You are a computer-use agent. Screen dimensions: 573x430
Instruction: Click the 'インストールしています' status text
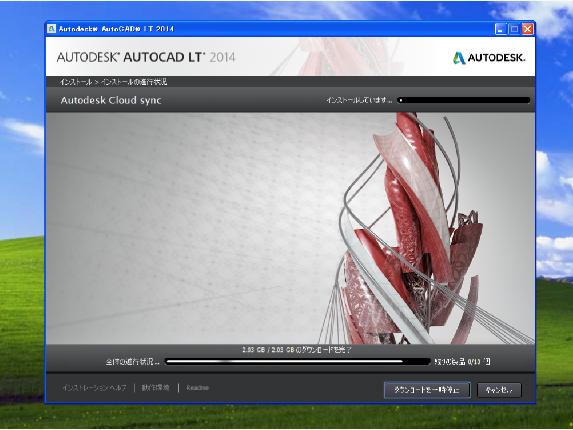pos(359,100)
